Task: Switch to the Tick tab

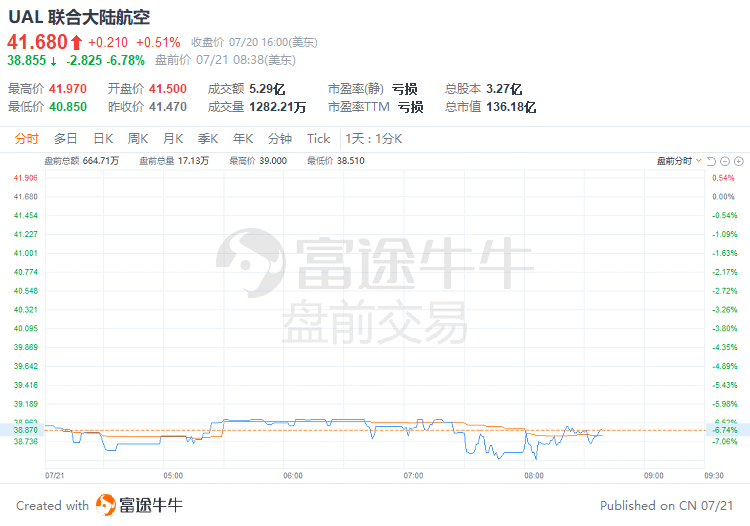Action: (319, 139)
